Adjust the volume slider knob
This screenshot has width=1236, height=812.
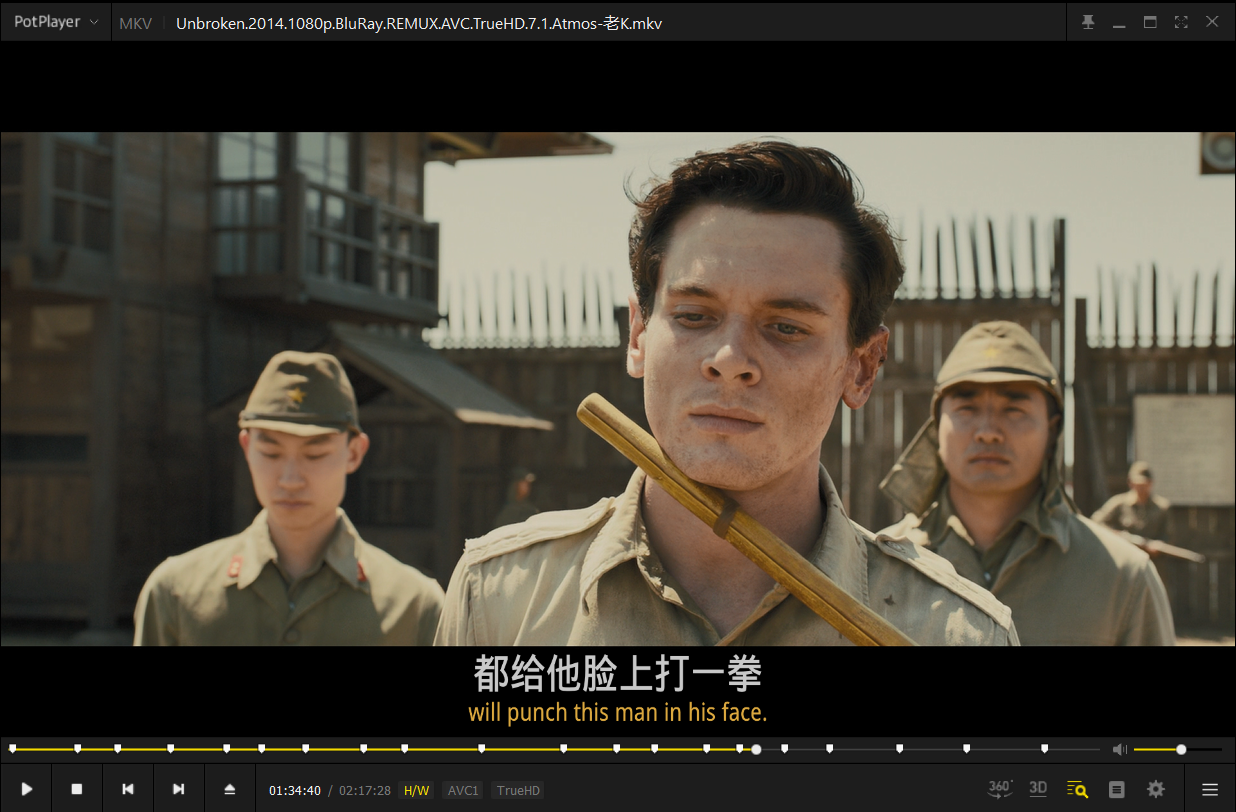click(x=1181, y=749)
